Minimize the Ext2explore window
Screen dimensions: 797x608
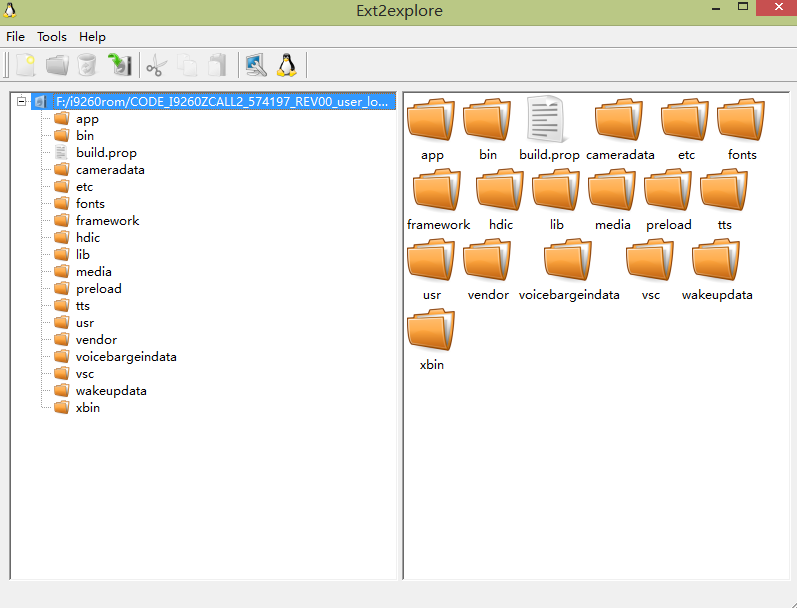(716, 9)
